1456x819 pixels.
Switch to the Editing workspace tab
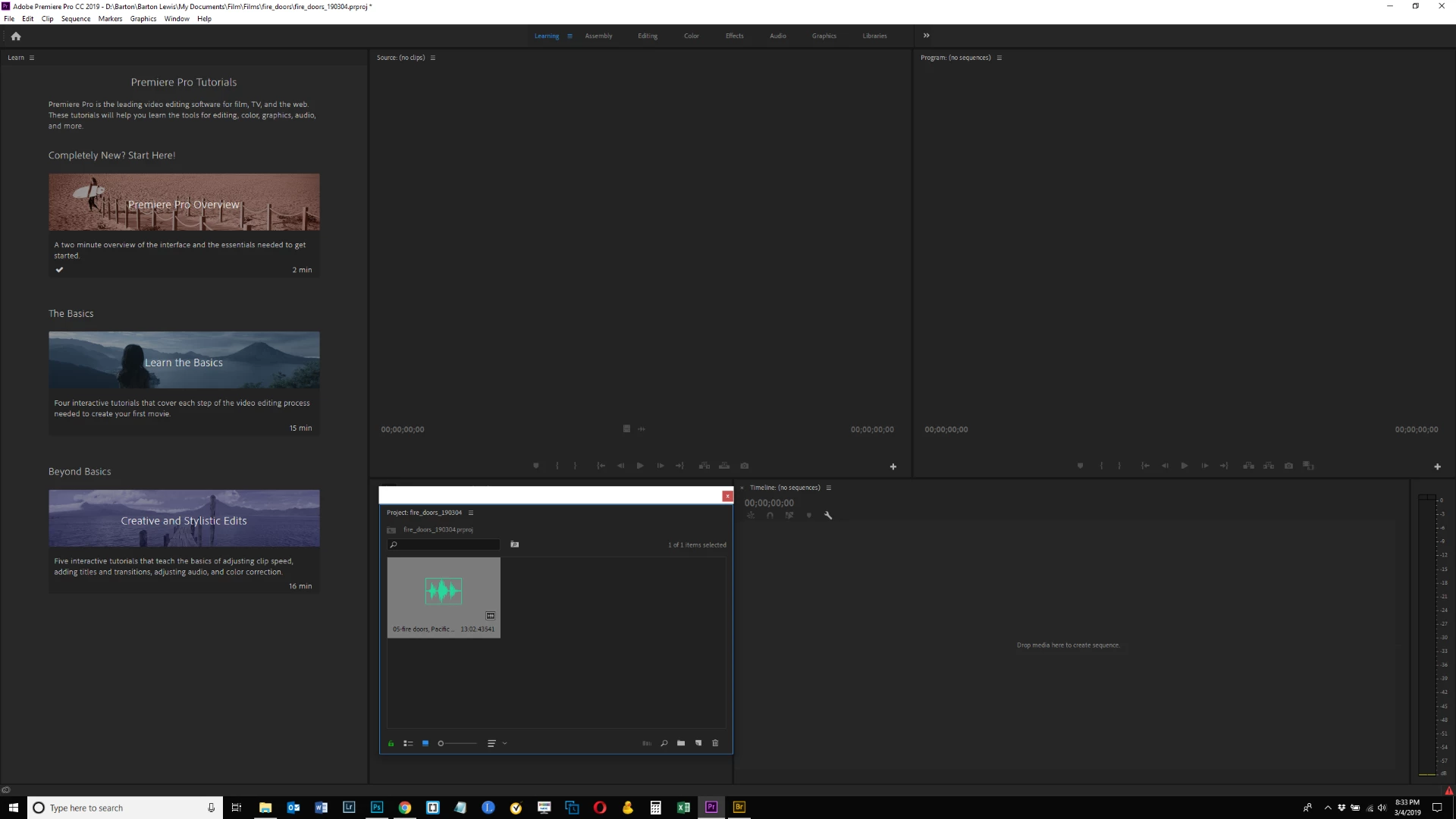click(x=648, y=36)
